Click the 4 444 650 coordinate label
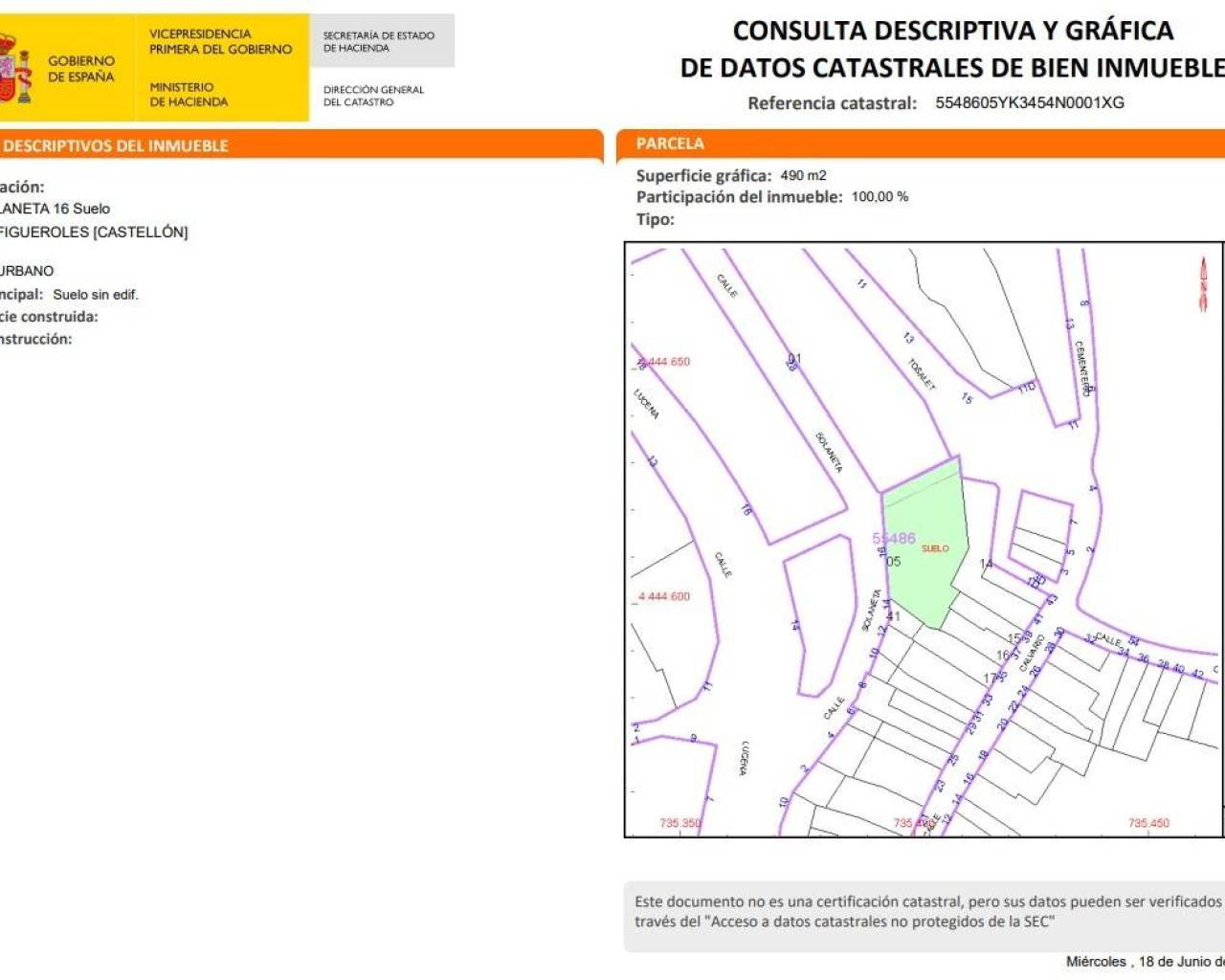The height and width of the screenshot is (980, 1225). point(666,362)
